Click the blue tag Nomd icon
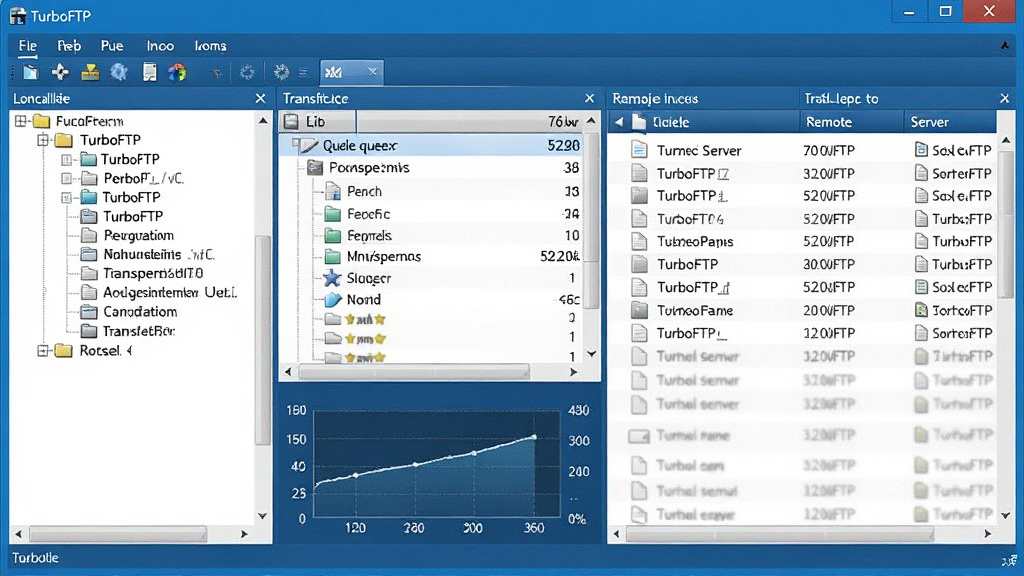The height and width of the screenshot is (576, 1024). coord(333,300)
